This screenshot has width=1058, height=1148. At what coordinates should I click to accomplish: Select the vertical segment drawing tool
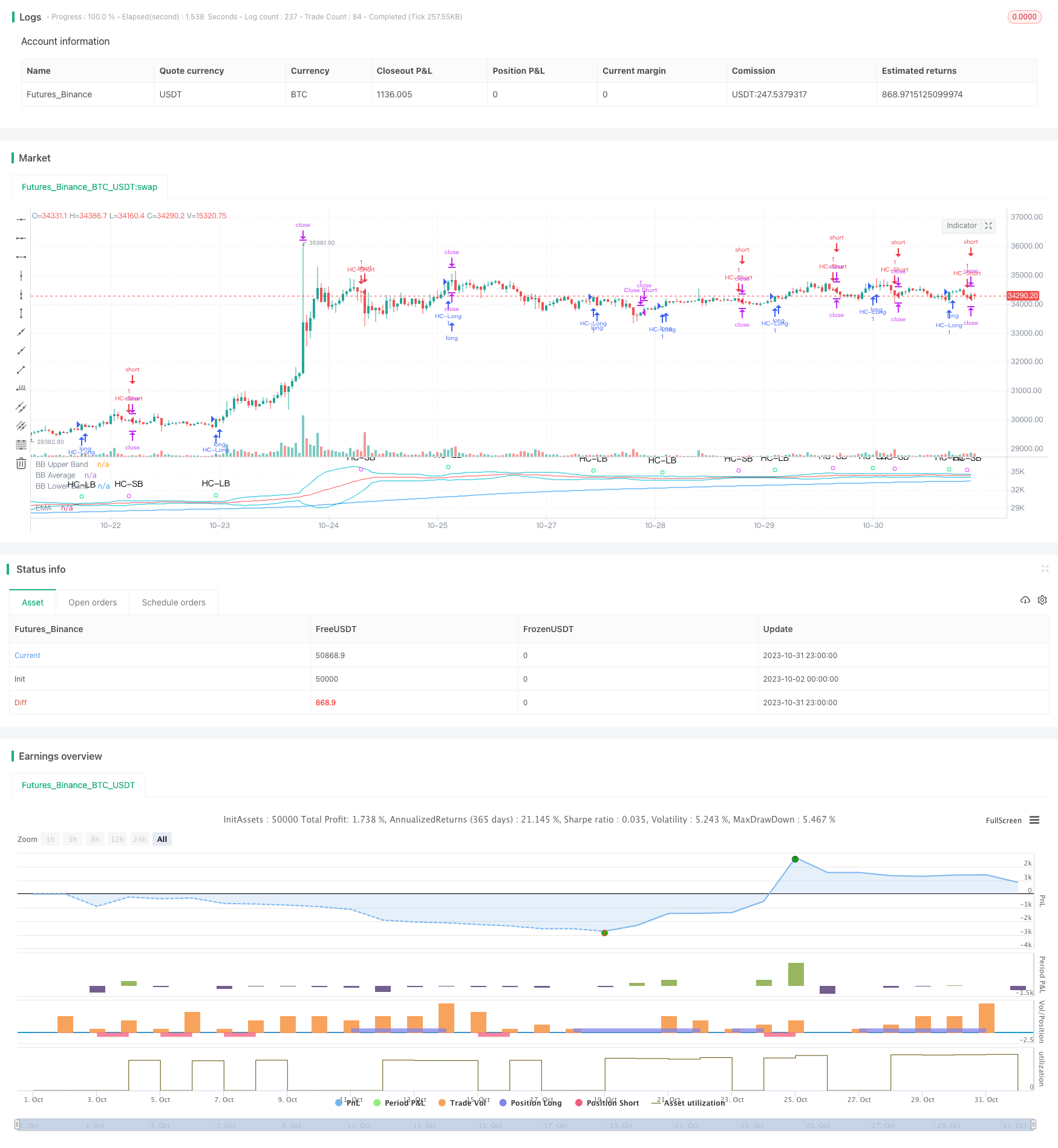21,313
